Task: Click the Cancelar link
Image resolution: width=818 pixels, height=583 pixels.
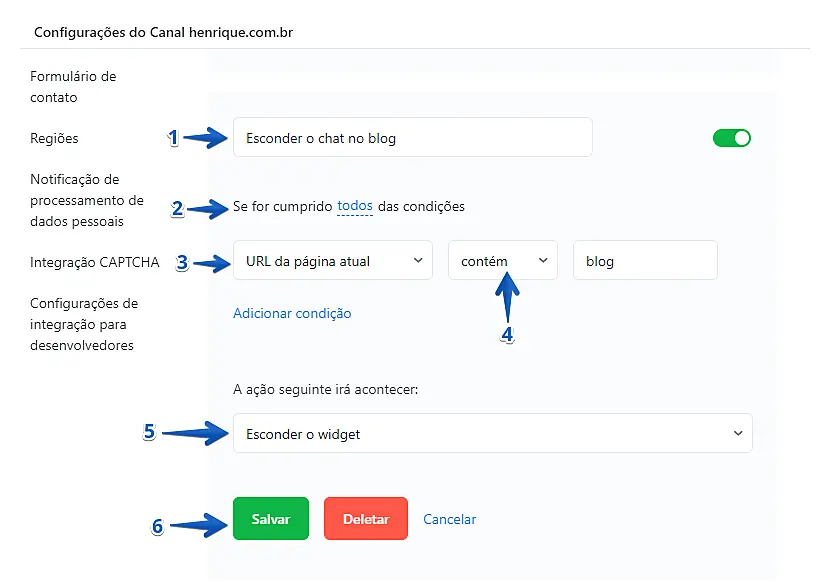Action: coord(450,519)
